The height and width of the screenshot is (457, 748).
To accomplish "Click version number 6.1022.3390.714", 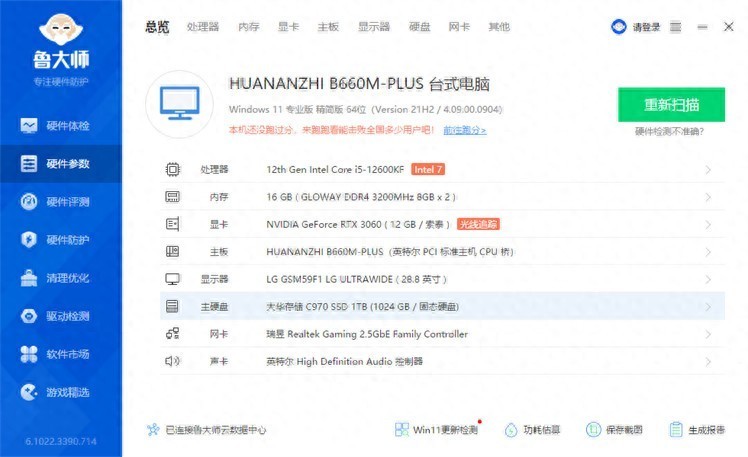I will (61, 441).
